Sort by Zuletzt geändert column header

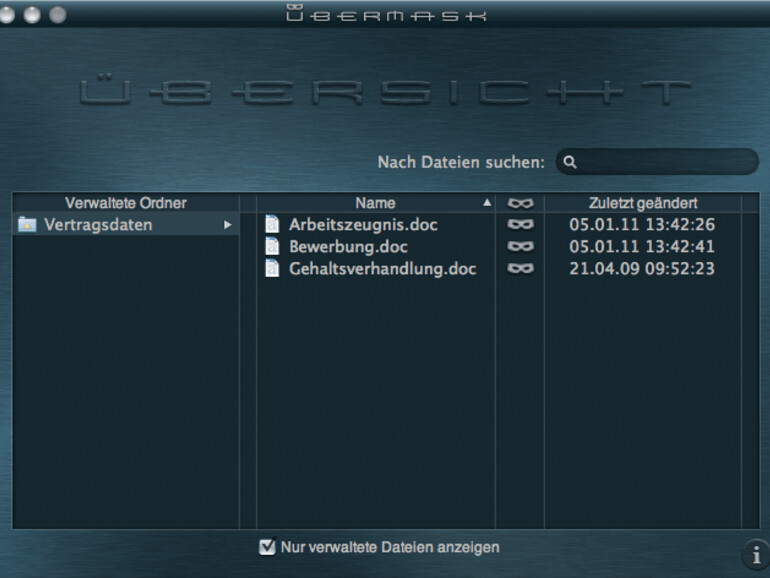[643, 203]
